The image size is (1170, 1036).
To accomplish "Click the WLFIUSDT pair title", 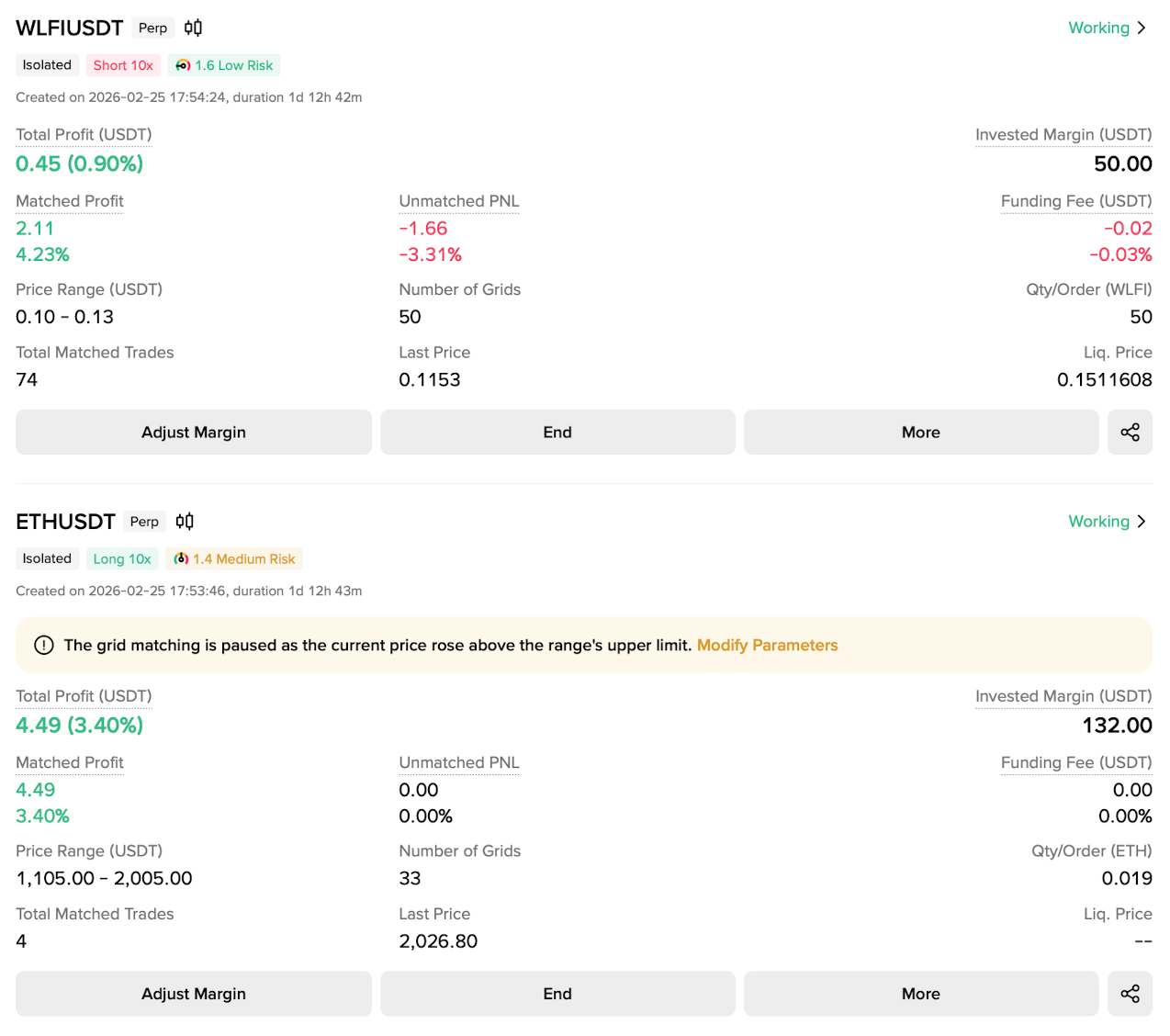I will pyautogui.click(x=70, y=28).
